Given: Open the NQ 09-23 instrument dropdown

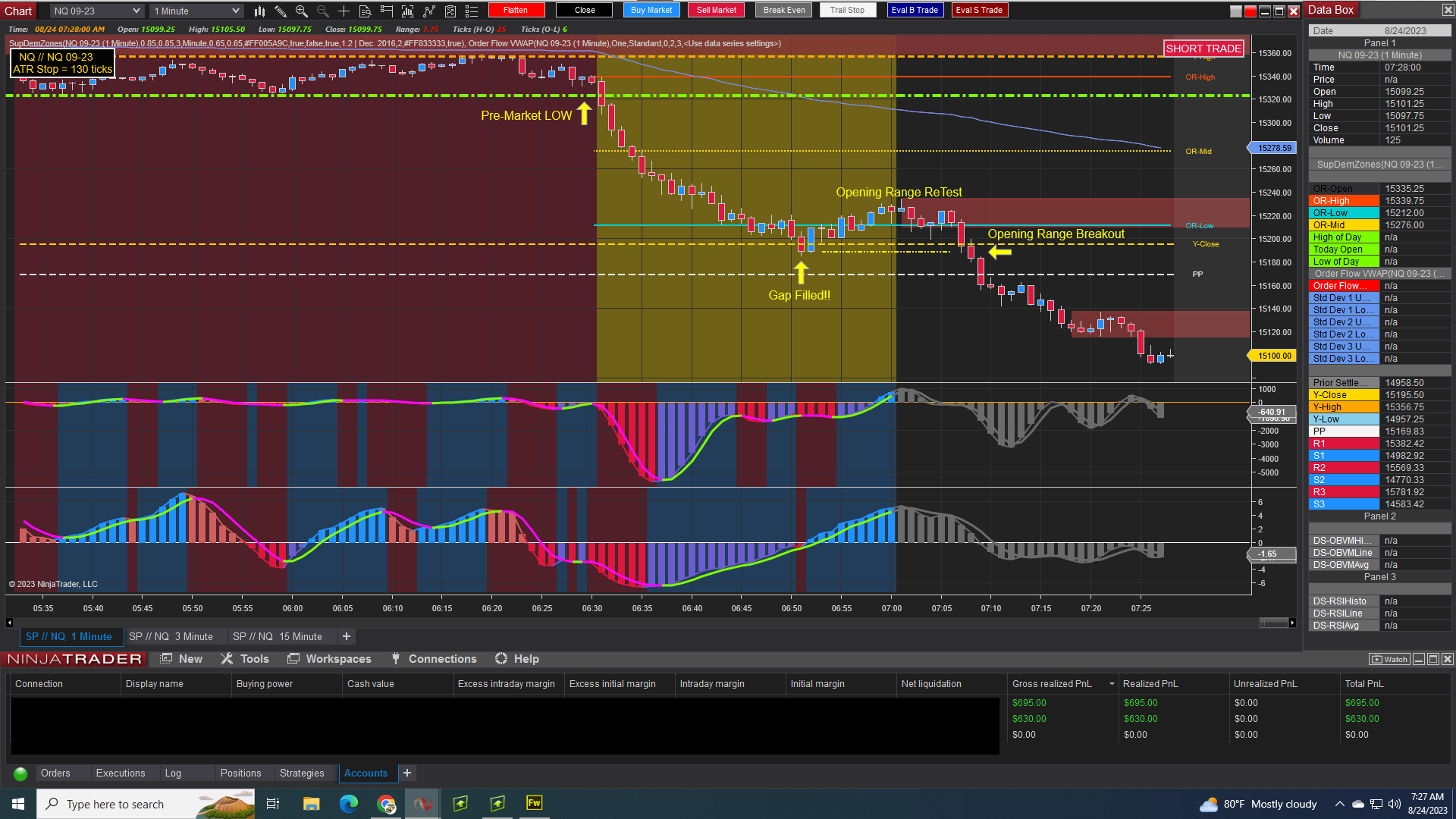Looking at the screenshot, I should pyautogui.click(x=96, y=11).
